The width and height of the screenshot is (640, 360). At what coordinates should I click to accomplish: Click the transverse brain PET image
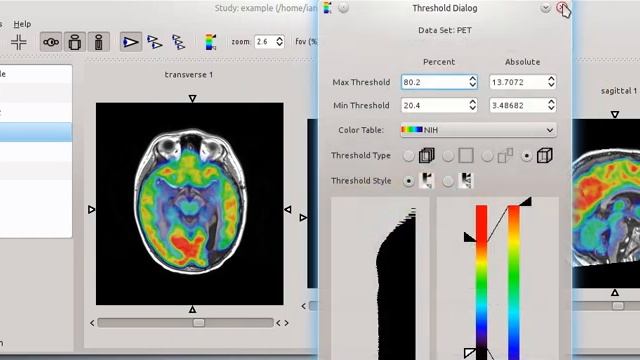click(190, 204)
